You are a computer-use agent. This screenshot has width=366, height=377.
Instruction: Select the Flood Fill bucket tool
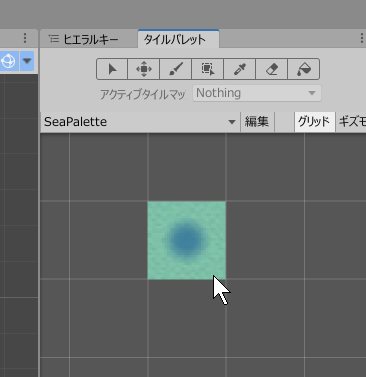pos(303,69)
